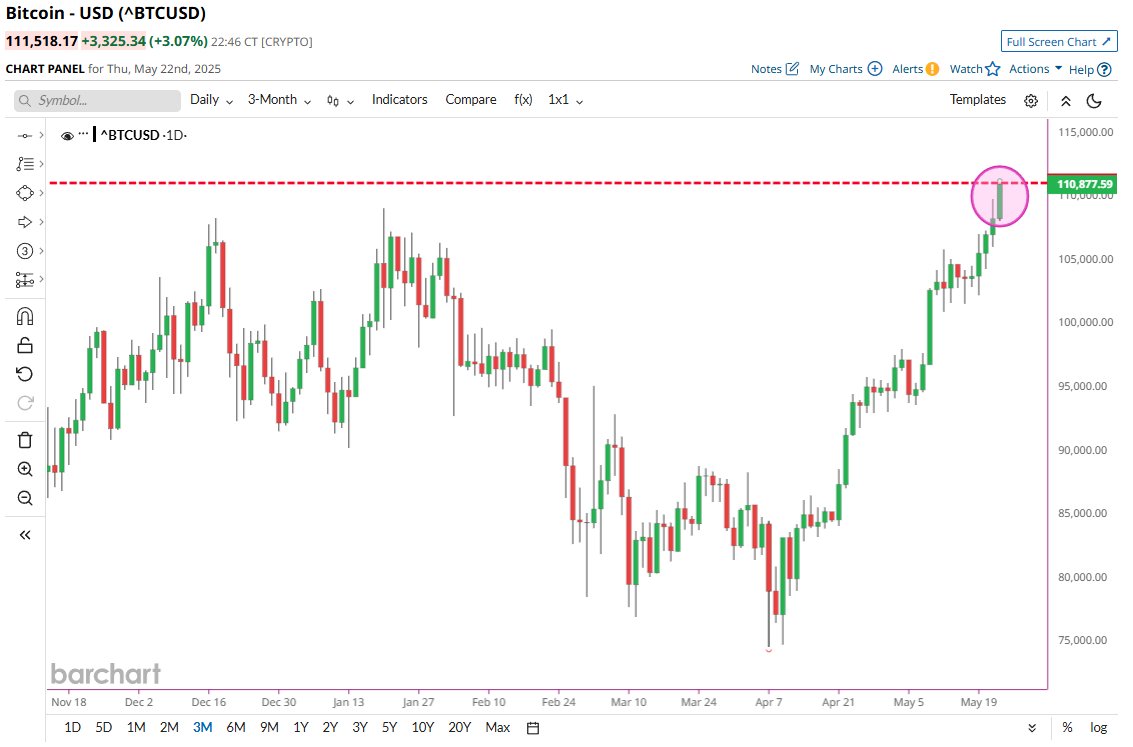
Task: Expand the 3-Month period dropdown
Action: pos(279,100)
